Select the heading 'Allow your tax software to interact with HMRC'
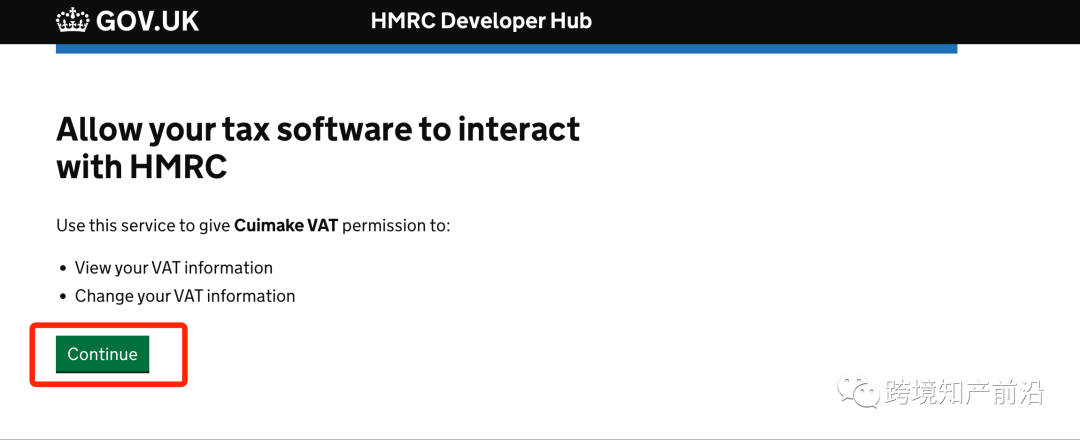This screenshot has width=1080, height=440. [318, 148]
